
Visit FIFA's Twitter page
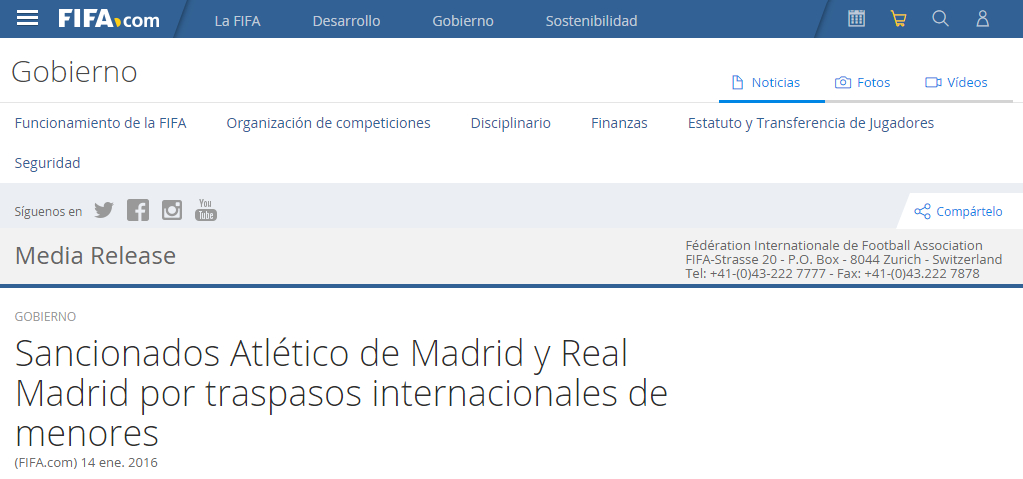click(104, 210)
